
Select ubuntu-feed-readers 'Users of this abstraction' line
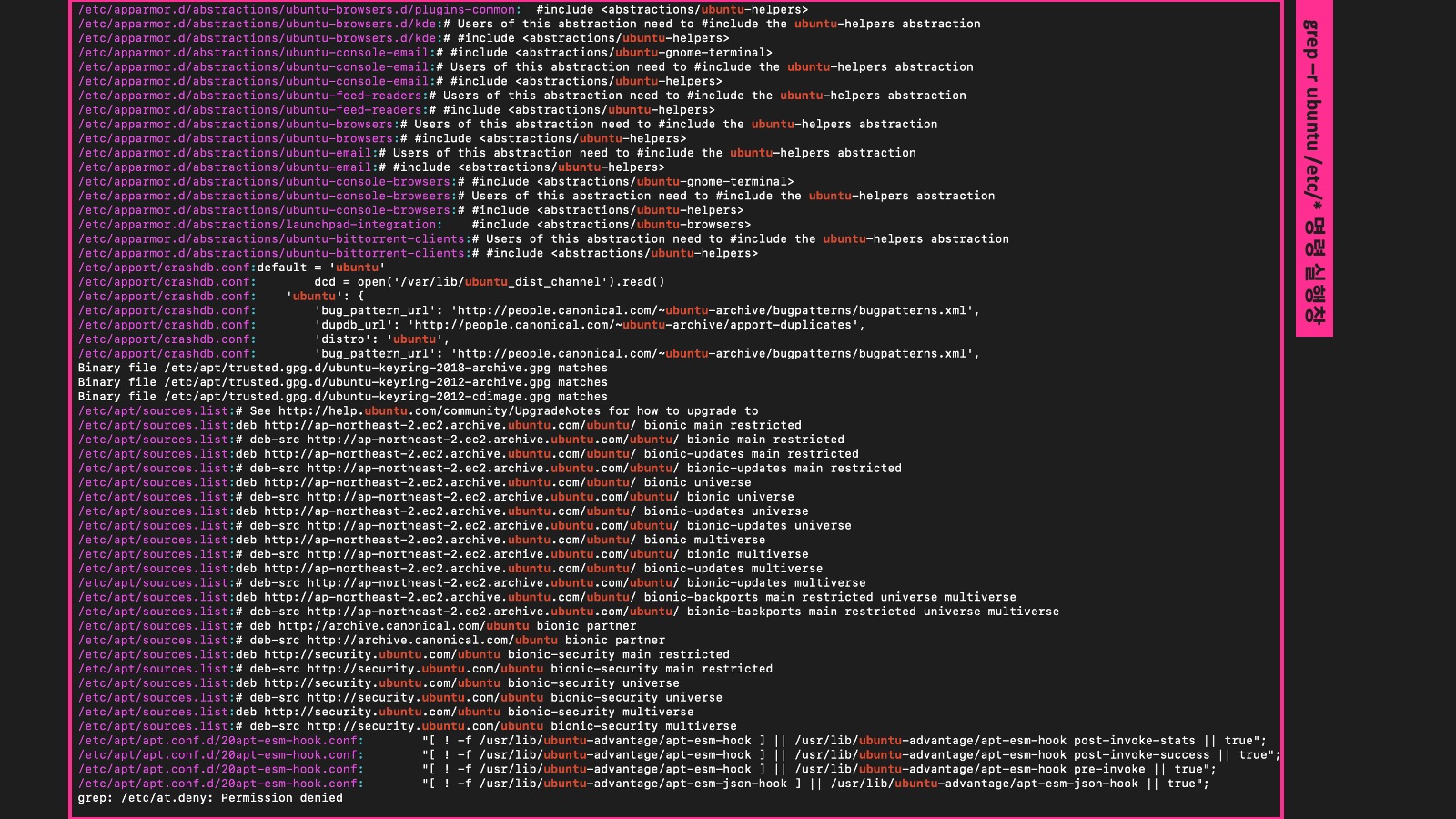[522, 96]
